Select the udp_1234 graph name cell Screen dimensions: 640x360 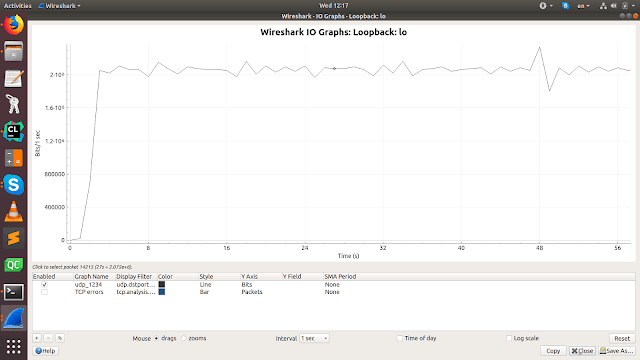coord(88,284)
